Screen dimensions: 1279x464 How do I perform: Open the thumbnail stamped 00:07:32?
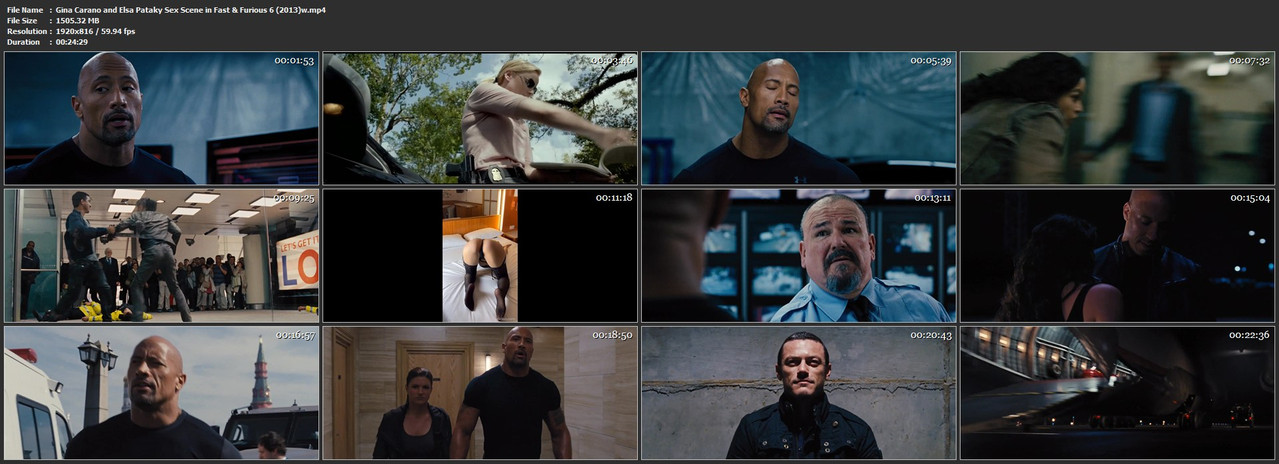click(1118, 118)
